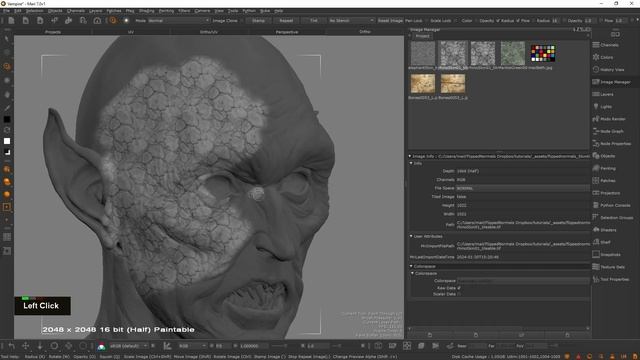Select the MarbleGreen02 image thumbnail

[513, 53]
